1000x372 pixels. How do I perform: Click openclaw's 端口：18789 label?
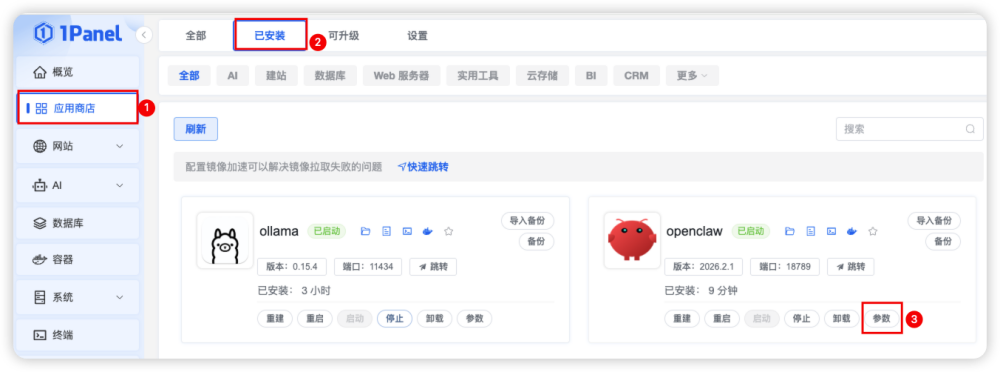(x=784, y=267)
